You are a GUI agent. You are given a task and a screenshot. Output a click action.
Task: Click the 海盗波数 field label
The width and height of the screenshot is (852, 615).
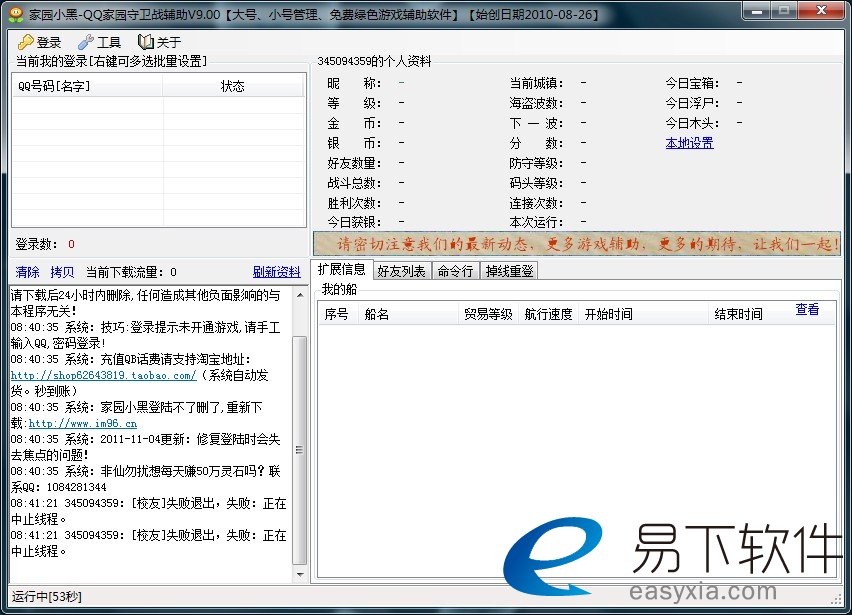(x=536, y=103)
